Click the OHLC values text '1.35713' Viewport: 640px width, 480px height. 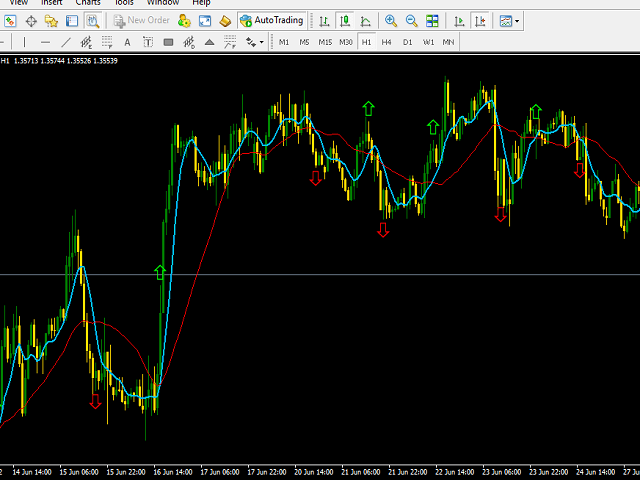pyautogui.click(x=26, y=61)
